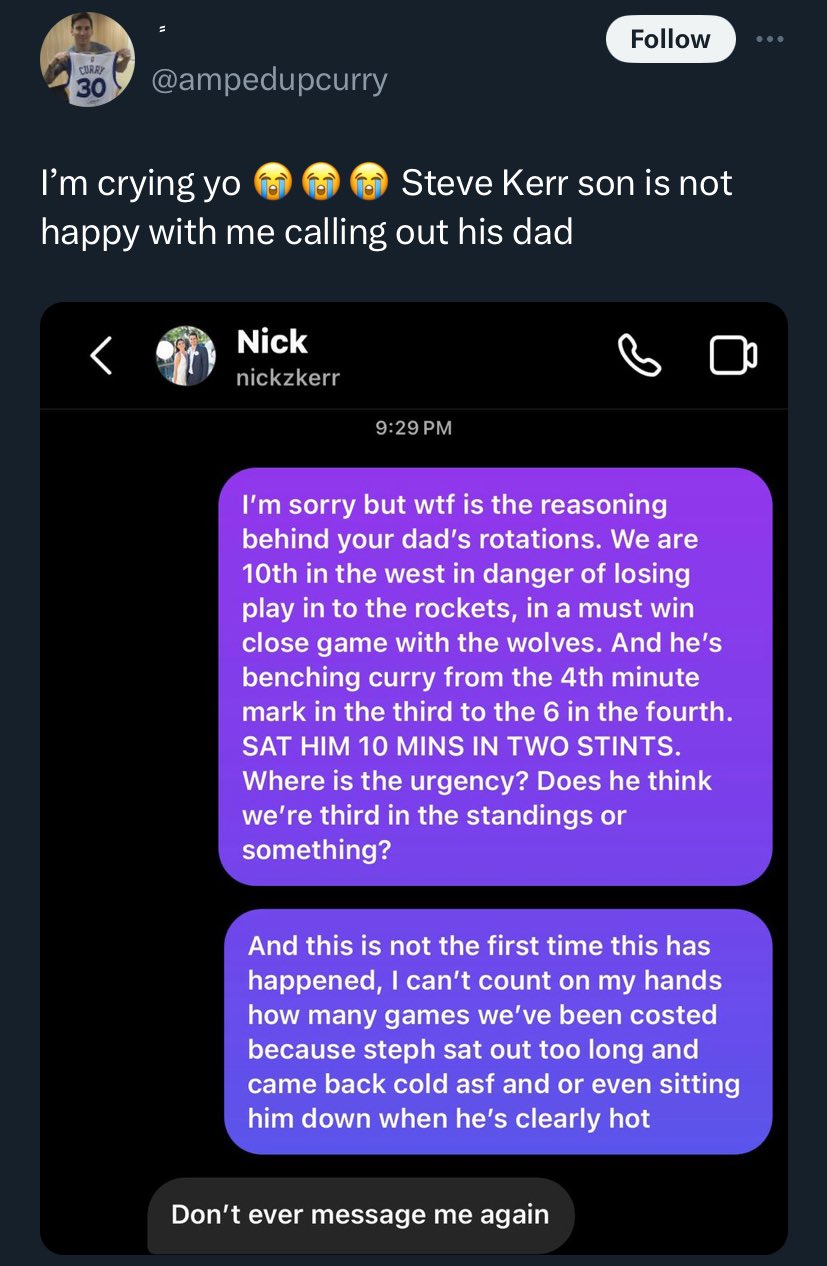Open @ampedupcurry's profile avatar
The width and height of the screenshot is (827, 1266).
click(x=88, y=59)
